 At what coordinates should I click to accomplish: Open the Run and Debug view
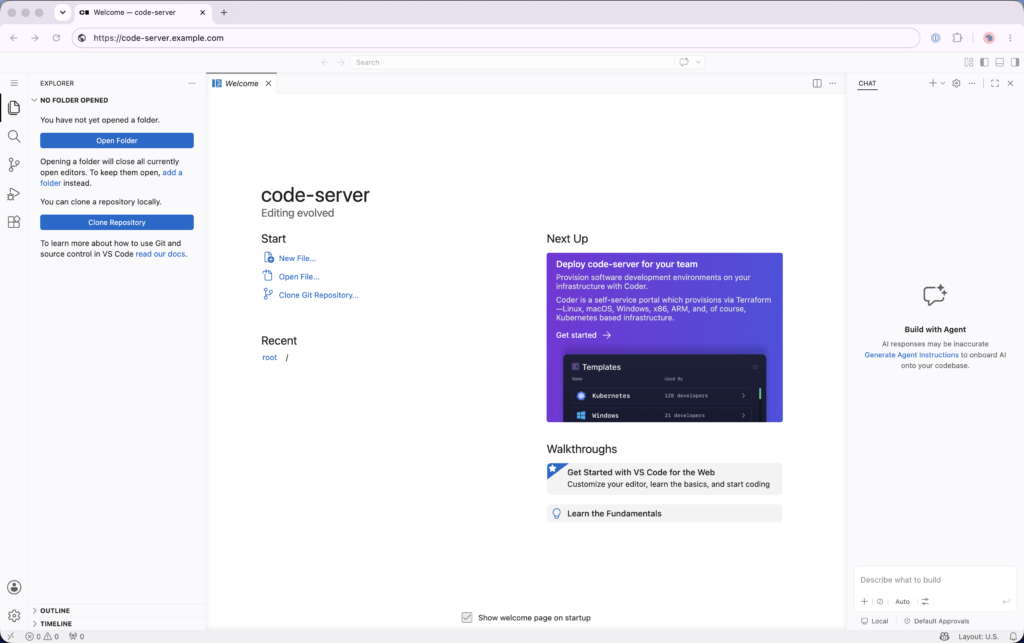tap(14, 193)
